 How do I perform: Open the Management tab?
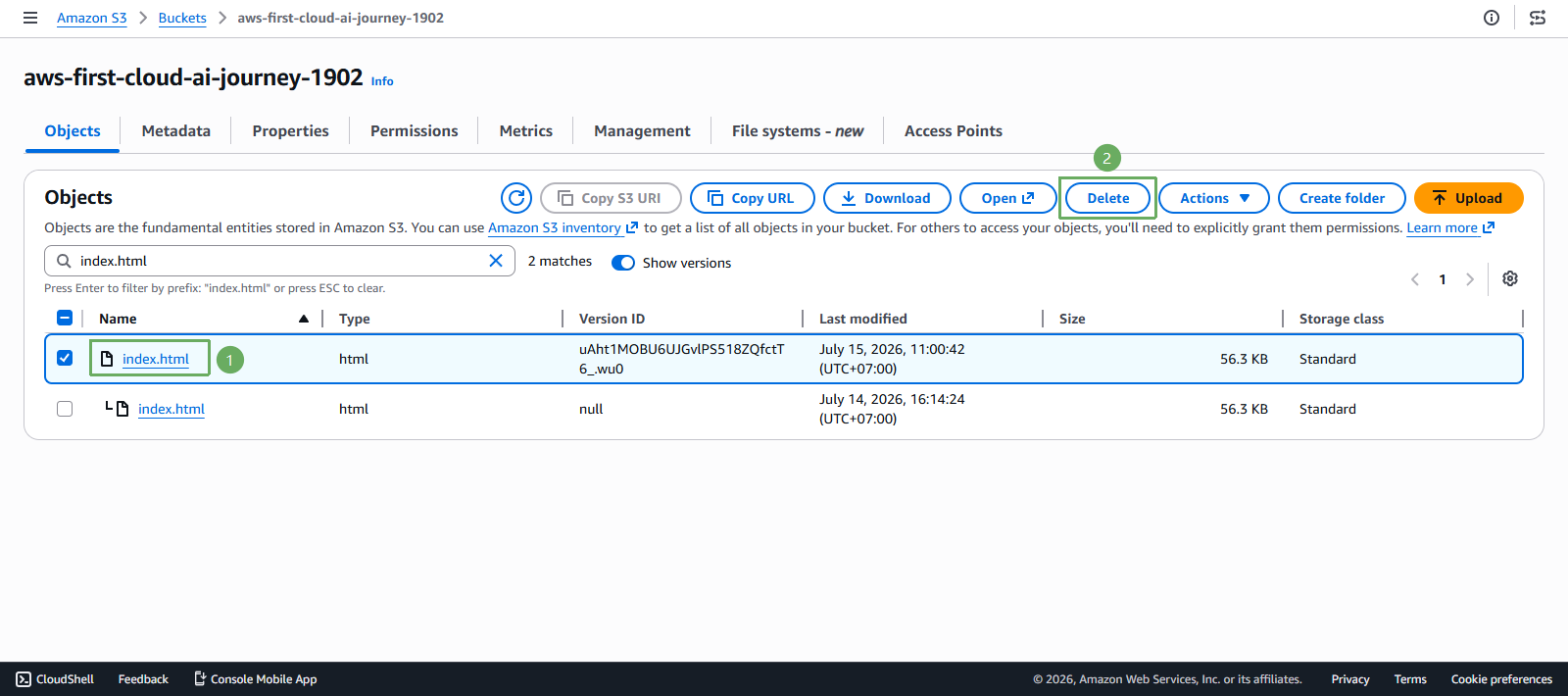[x=642, y=131]
